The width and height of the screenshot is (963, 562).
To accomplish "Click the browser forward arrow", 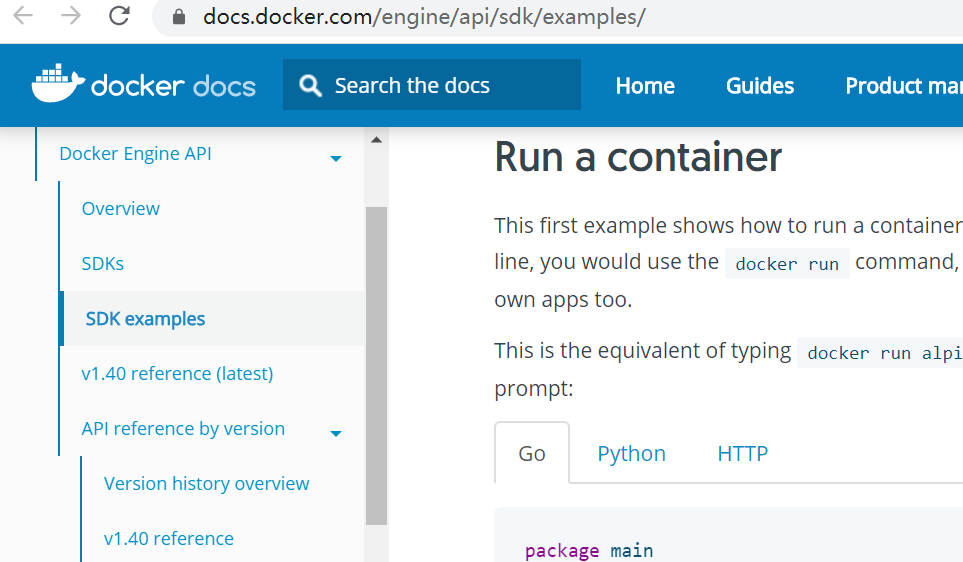I will pyautogui.click(x=71, y=16).
